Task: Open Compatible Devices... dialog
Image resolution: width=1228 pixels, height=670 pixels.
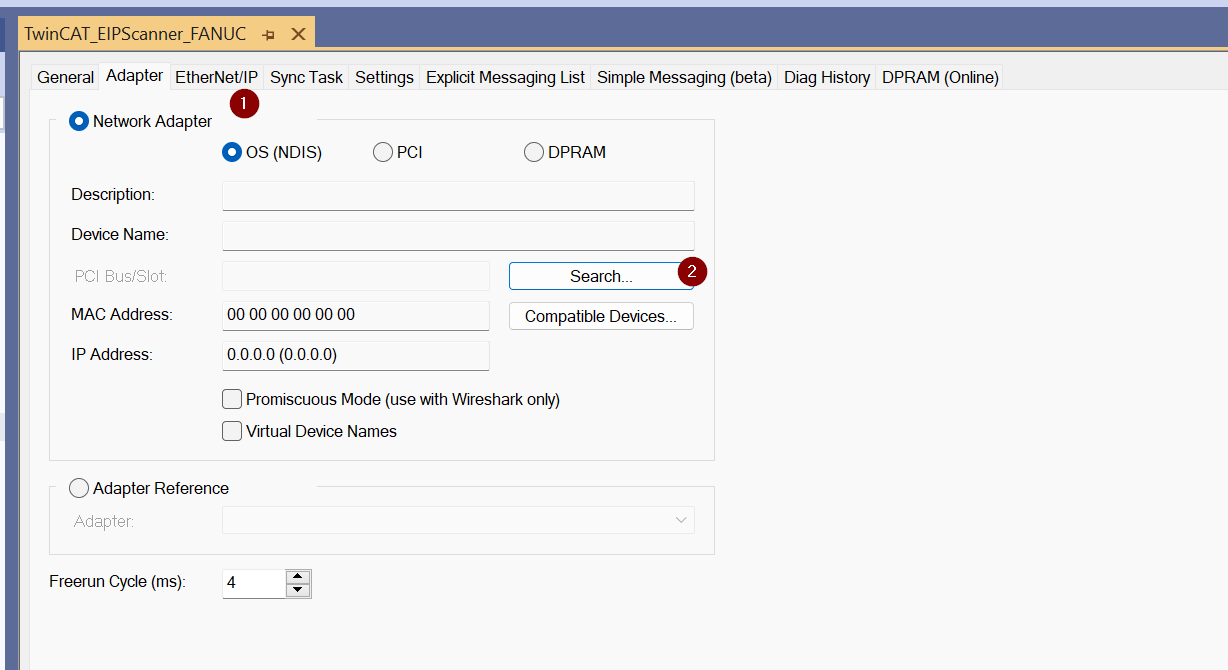Action: [601, 316]
